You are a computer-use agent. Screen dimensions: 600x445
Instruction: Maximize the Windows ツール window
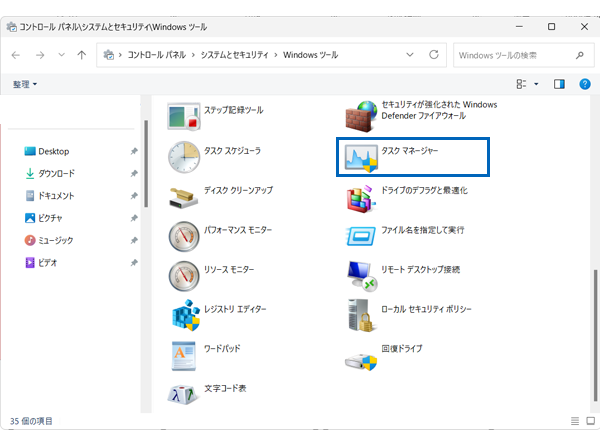[x=551, y=26]
